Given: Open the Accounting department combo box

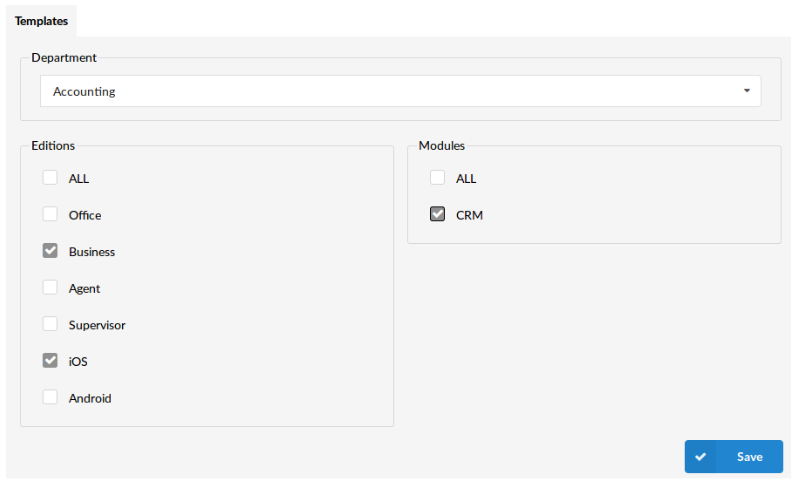Looking at the screenshot, I should coord(401,91).
